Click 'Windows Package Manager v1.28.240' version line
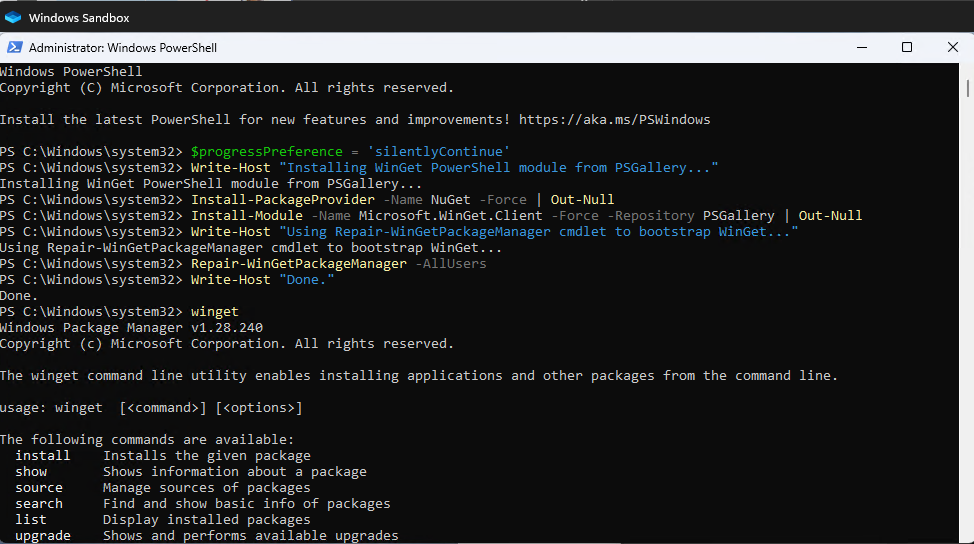The height and width of the screenshot is (544, 974). pyautogui.click(x=132, y=327)
